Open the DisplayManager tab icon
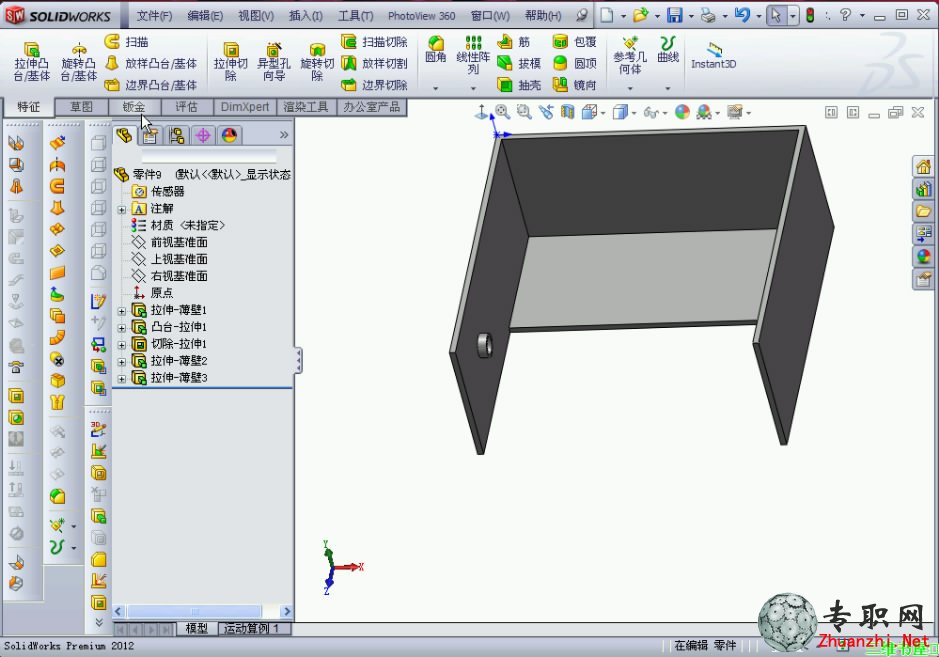 (229, 136)
